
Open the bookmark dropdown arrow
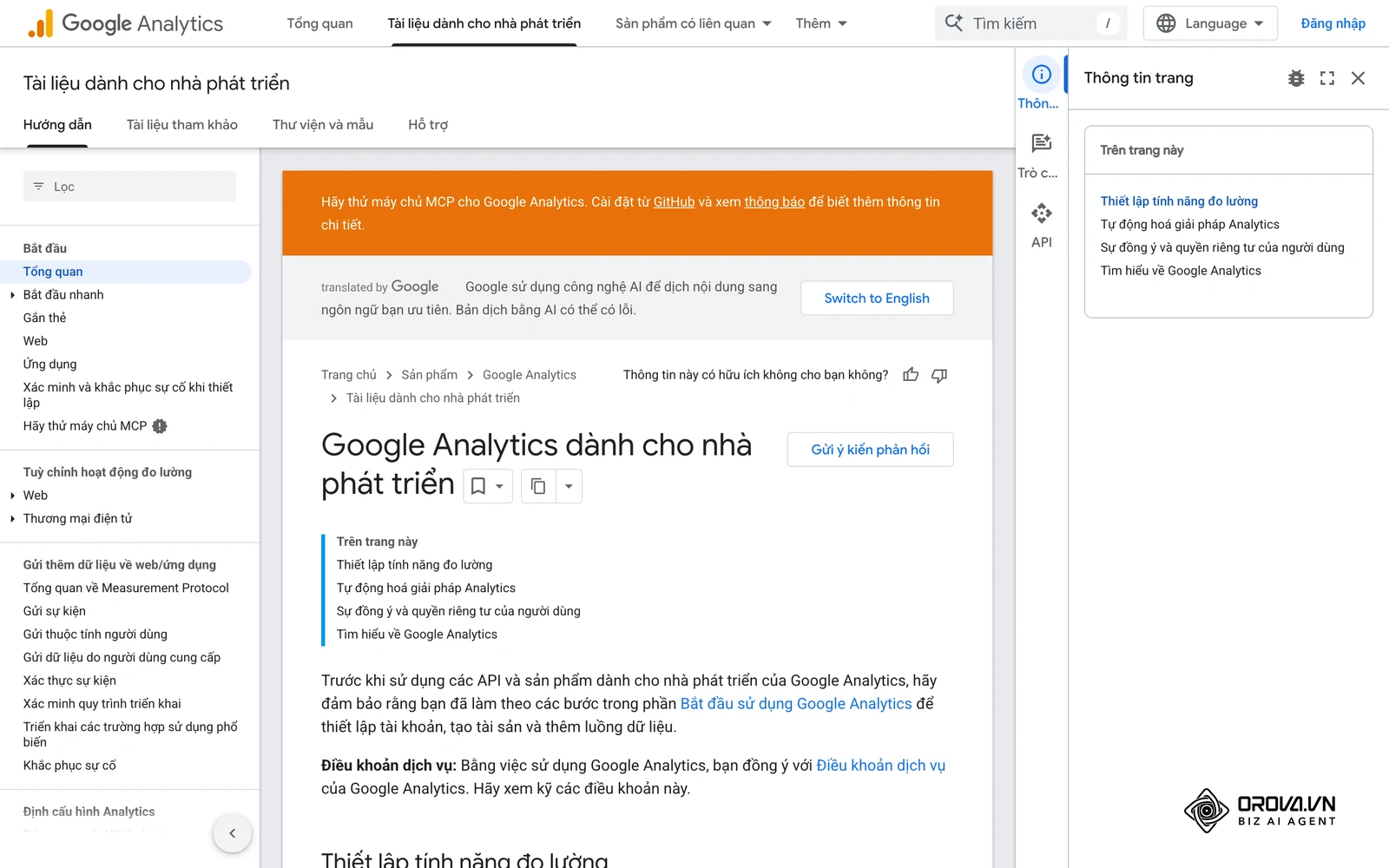[x=499, y=487]
